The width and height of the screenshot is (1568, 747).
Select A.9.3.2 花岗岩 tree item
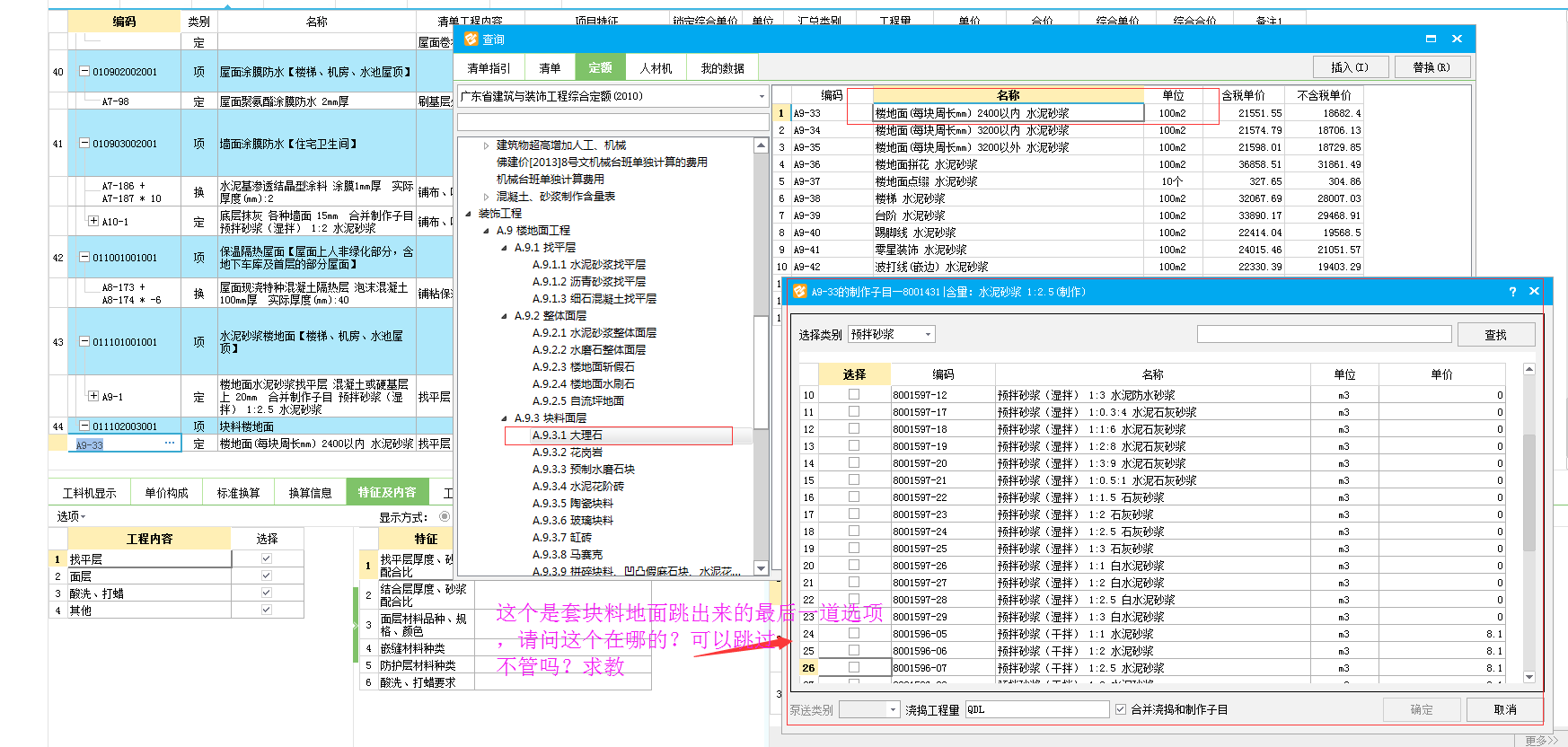pos(567,453)
